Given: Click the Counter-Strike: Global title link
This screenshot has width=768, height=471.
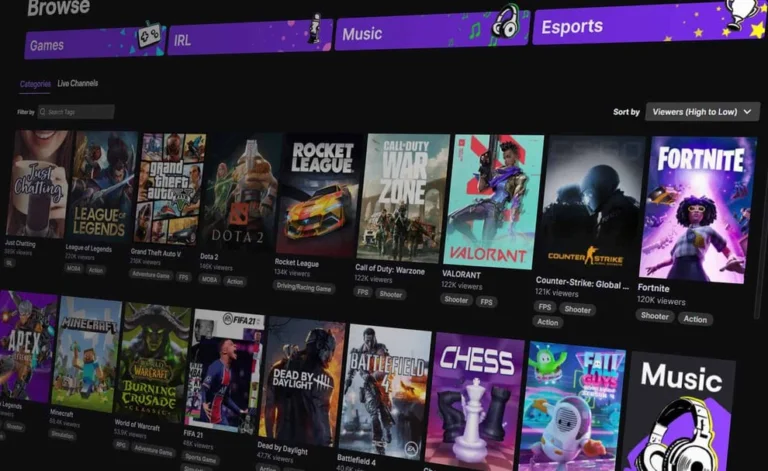Looking at the screenshot, I should (x=581, y=283).
